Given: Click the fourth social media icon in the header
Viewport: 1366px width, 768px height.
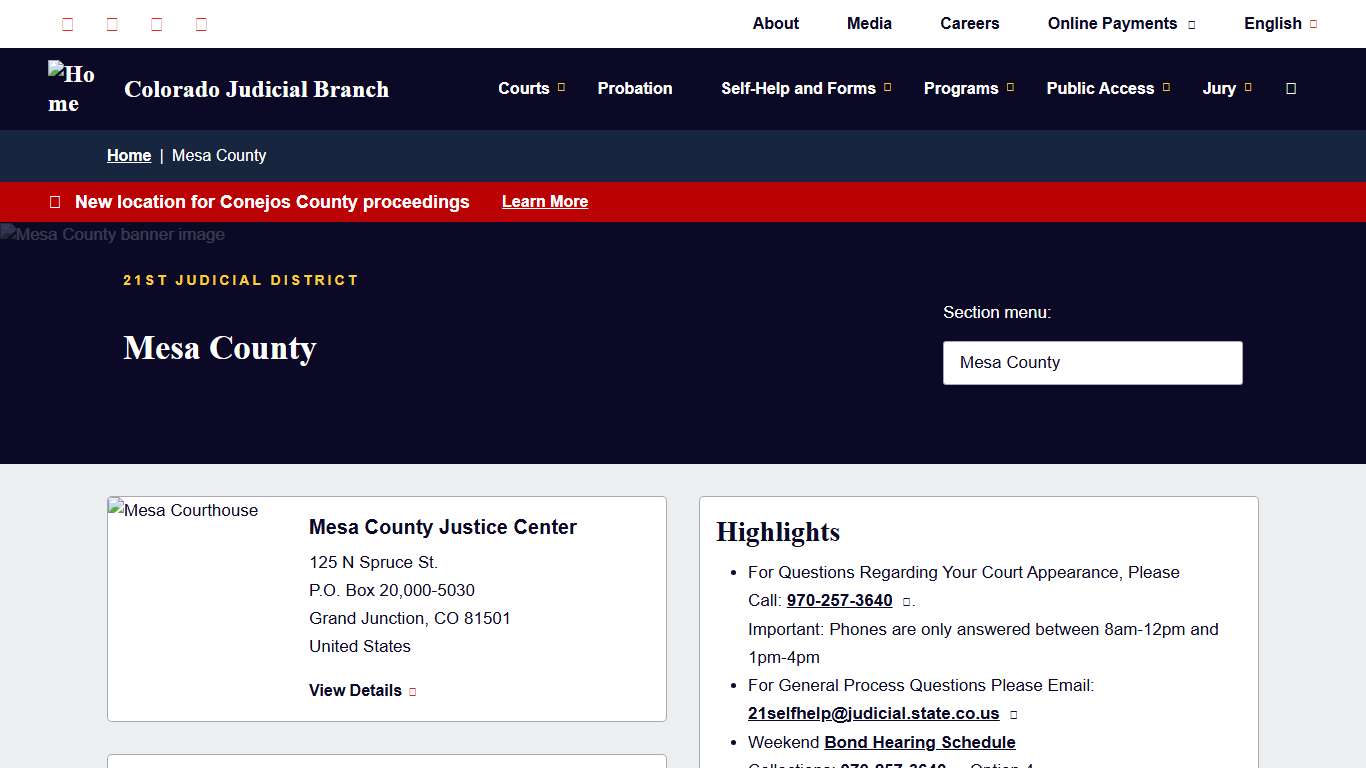Looking at the screenshot, I should point(200,23).
